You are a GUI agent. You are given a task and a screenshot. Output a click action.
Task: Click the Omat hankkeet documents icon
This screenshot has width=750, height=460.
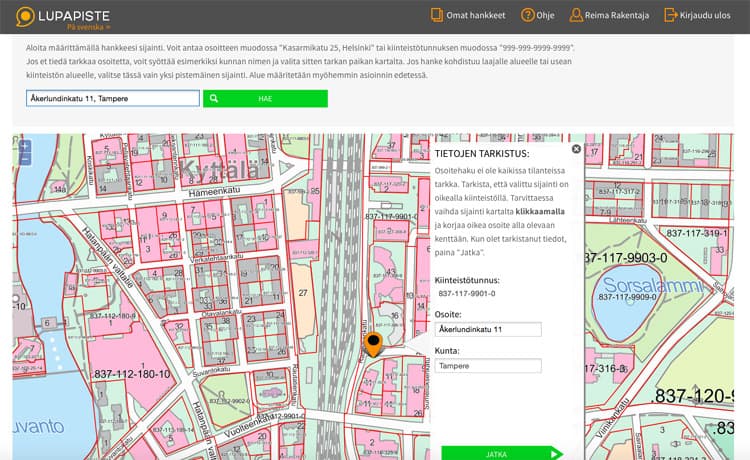pos(436,15)
